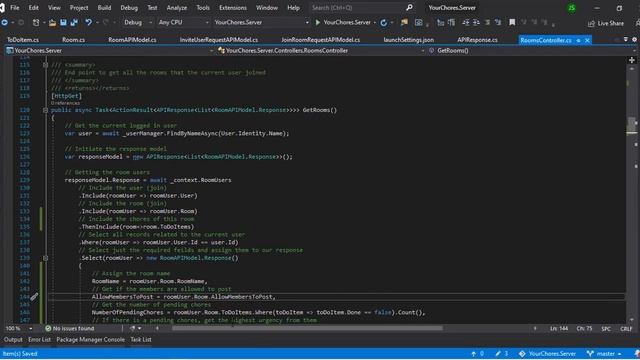Screen dimensions: 640x360
Task: Click the No issues found check icon
Action: click(48, 328)
